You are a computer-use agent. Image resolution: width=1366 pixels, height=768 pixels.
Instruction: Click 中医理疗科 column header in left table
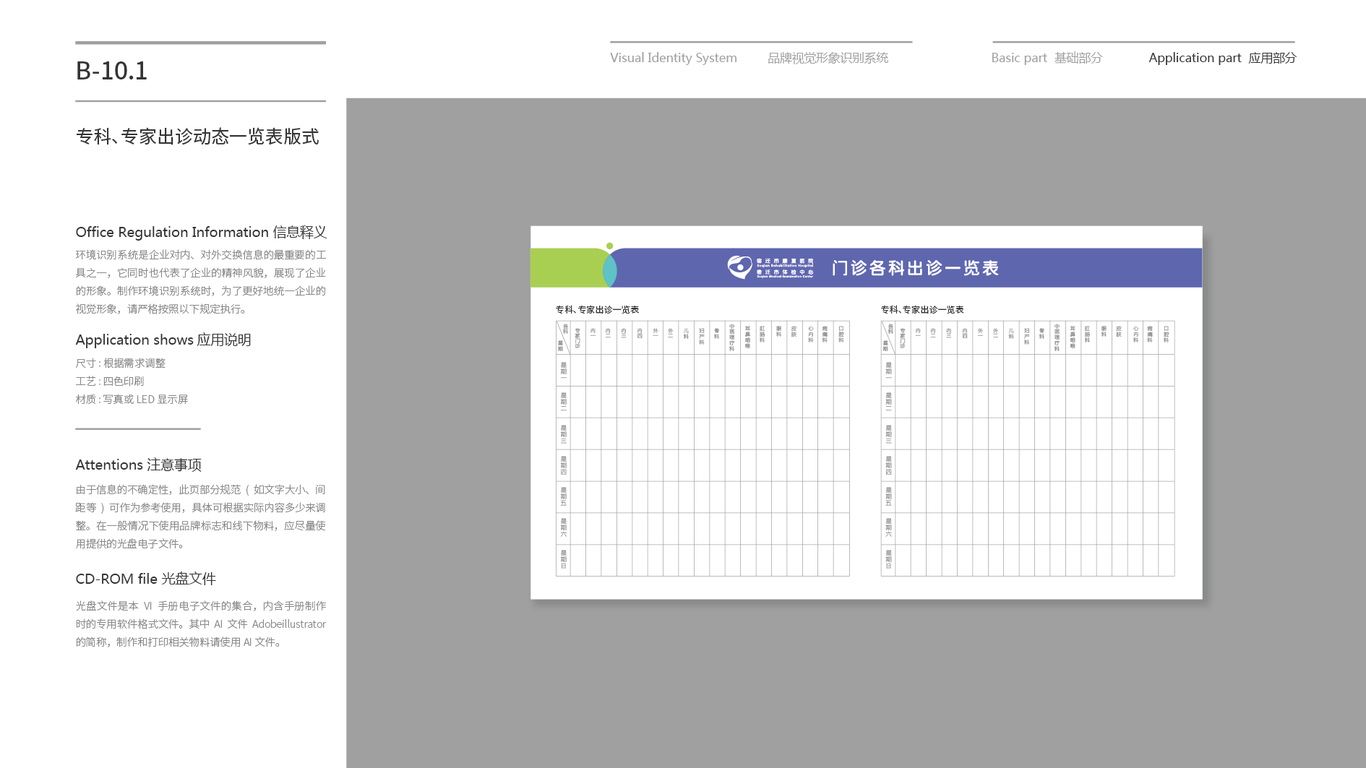(732, 340)
